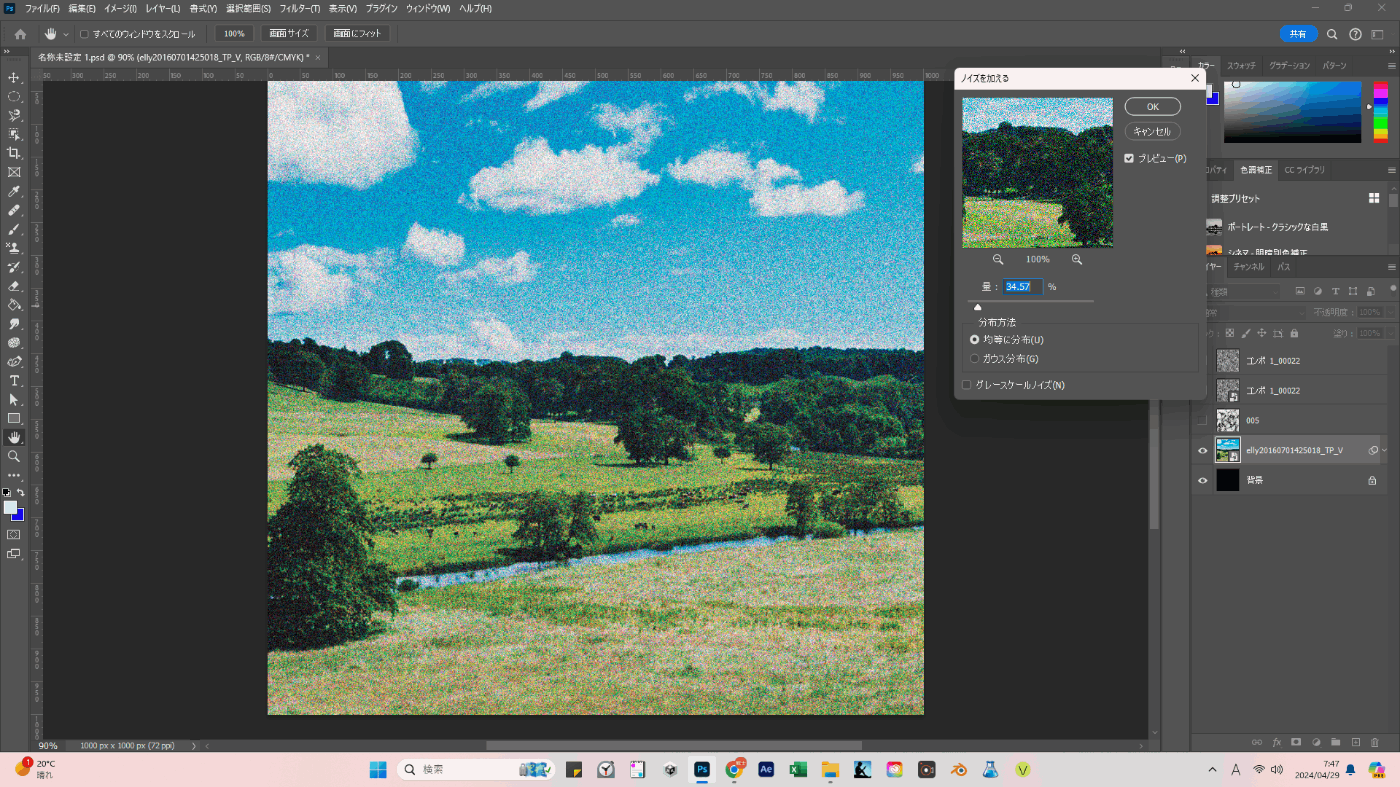Switch to the チャンネル tab
This screenshot has width=1400, height=787.
click(1249, 268)
